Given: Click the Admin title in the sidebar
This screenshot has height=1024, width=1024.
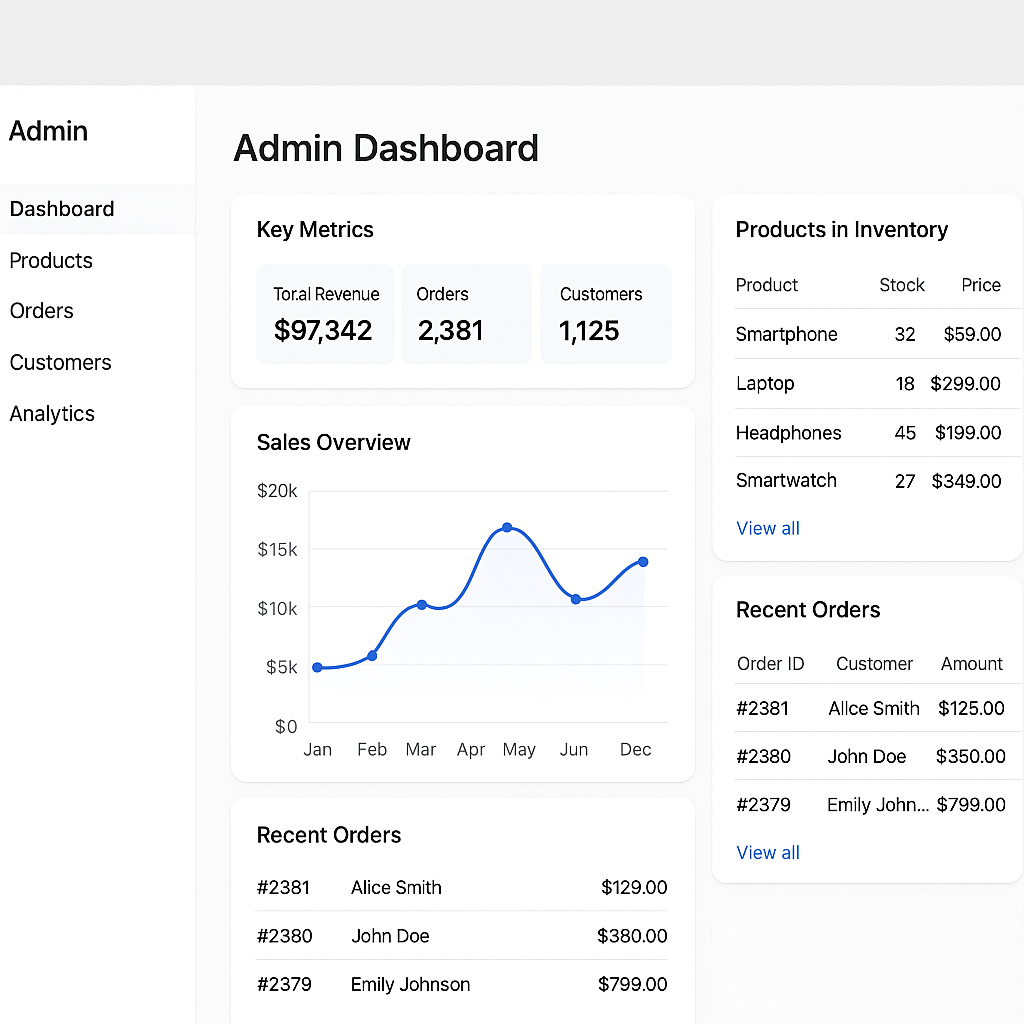Looking at the screenshot, I should tap(48, 131).
